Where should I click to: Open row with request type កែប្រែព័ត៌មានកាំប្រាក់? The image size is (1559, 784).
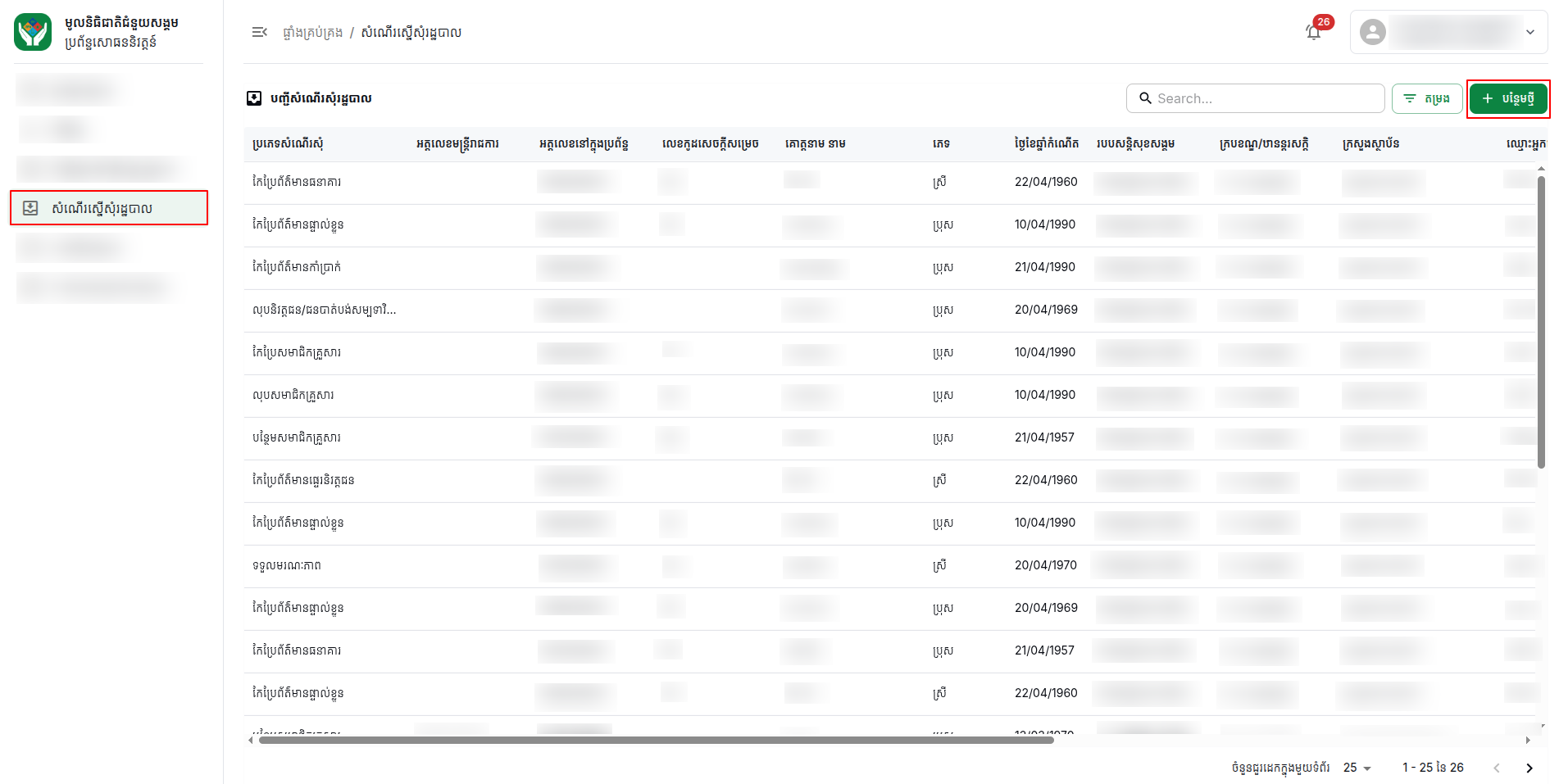[x=889, y=268]
